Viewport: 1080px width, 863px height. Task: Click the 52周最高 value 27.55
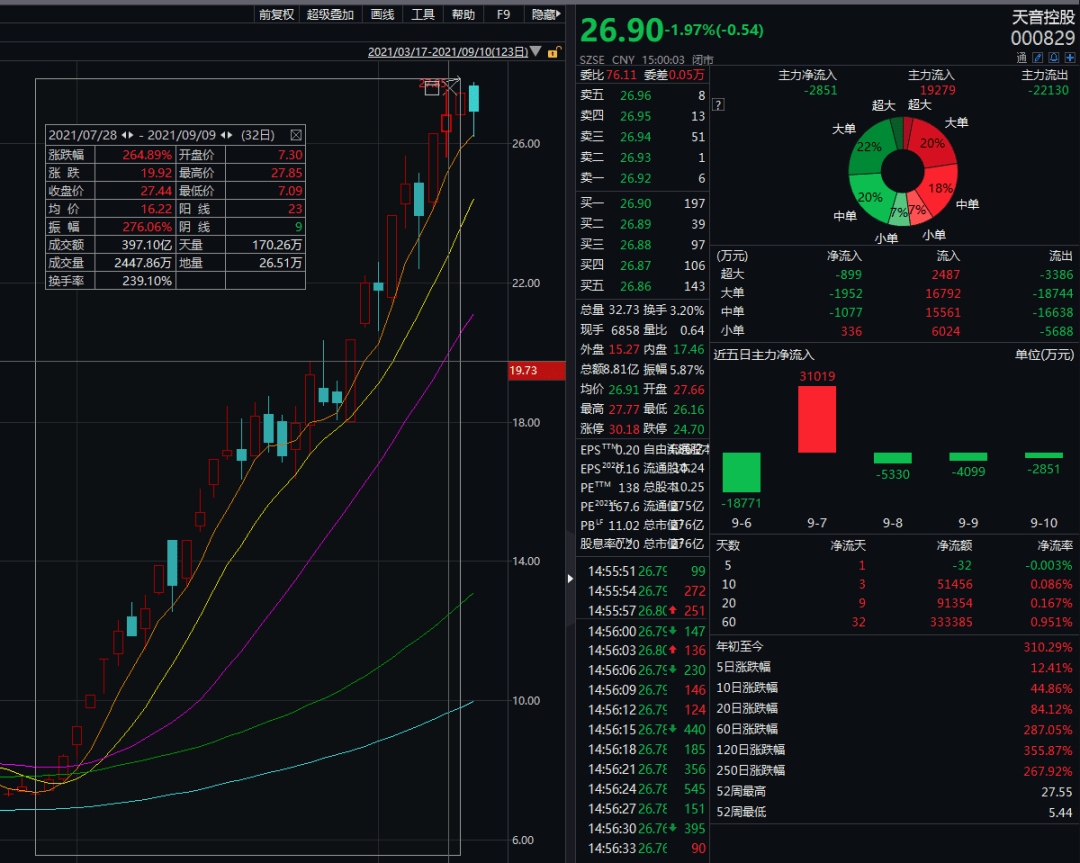(1057, 792)
